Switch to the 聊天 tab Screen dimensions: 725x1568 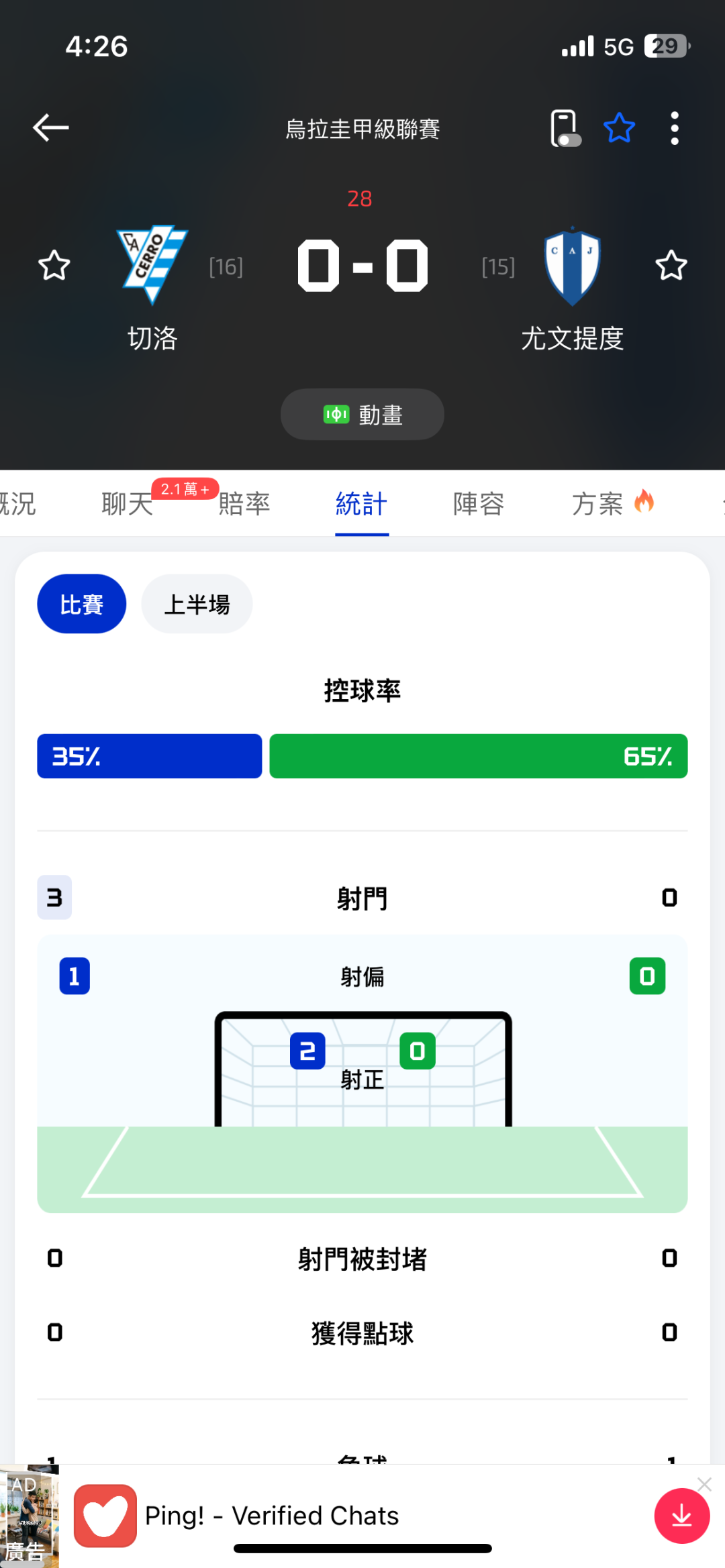click(128, 504)
